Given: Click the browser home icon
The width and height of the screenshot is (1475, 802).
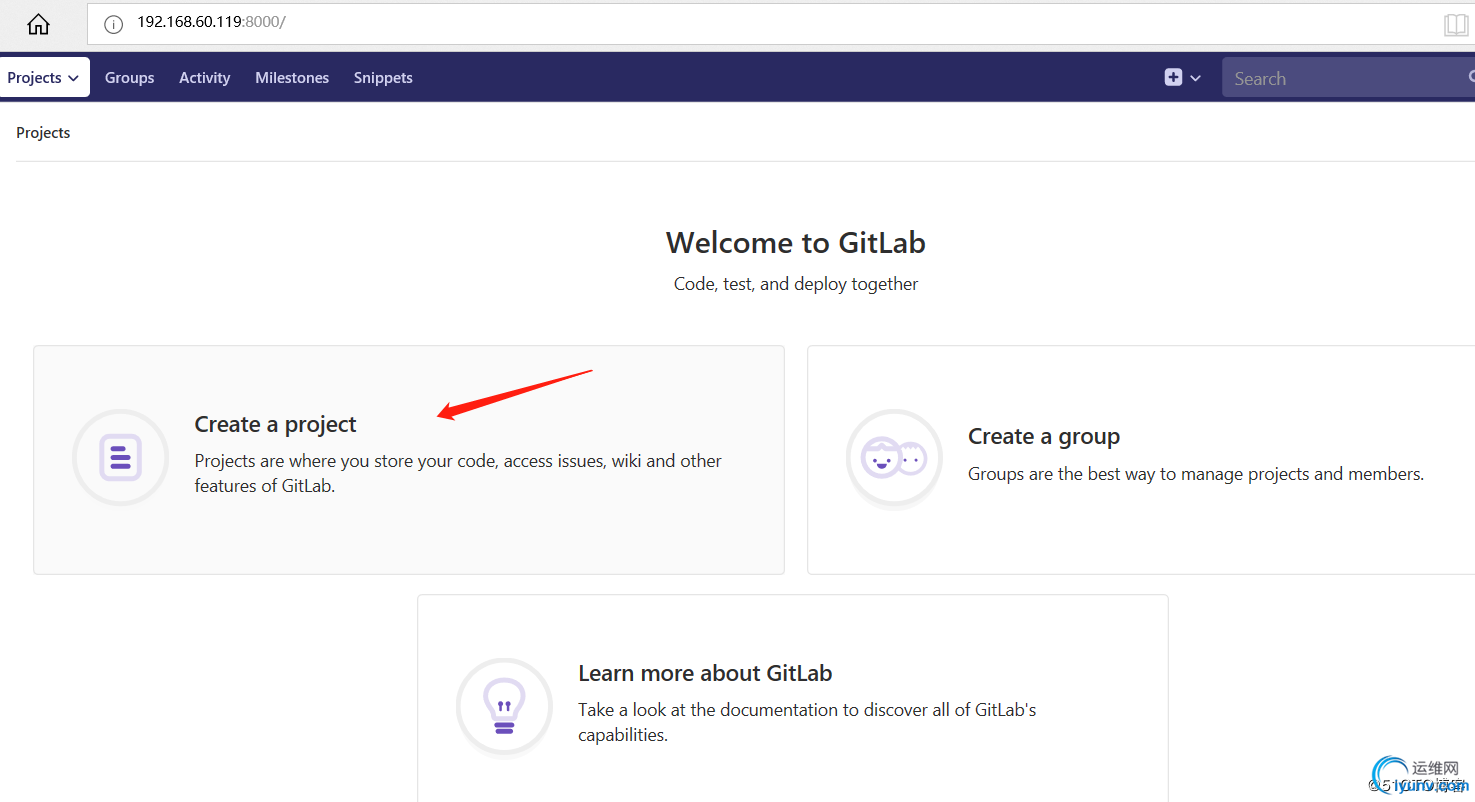Looking at the screenshot, I should (x=38, y=24).
